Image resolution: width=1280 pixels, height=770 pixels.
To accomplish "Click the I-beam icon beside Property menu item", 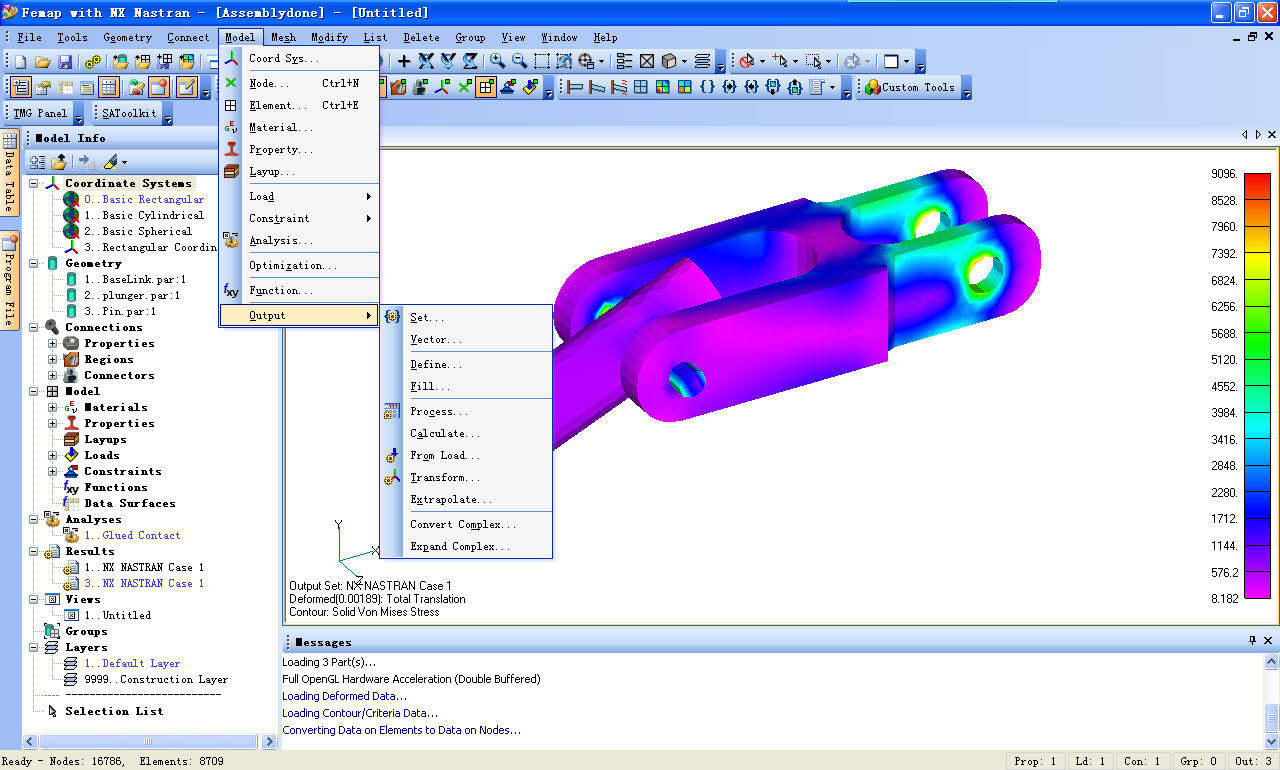I will [231, 149].
